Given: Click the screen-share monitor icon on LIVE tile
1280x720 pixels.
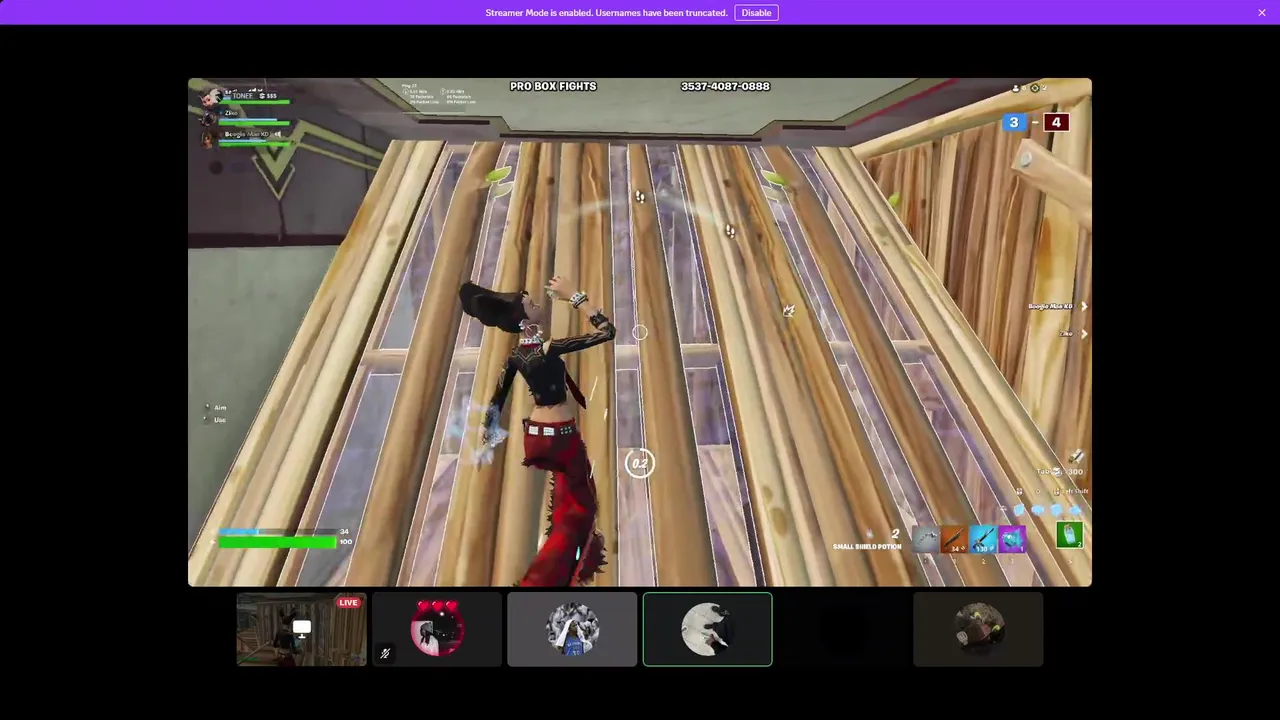Looking at the screenshot, I should (301, 628).
